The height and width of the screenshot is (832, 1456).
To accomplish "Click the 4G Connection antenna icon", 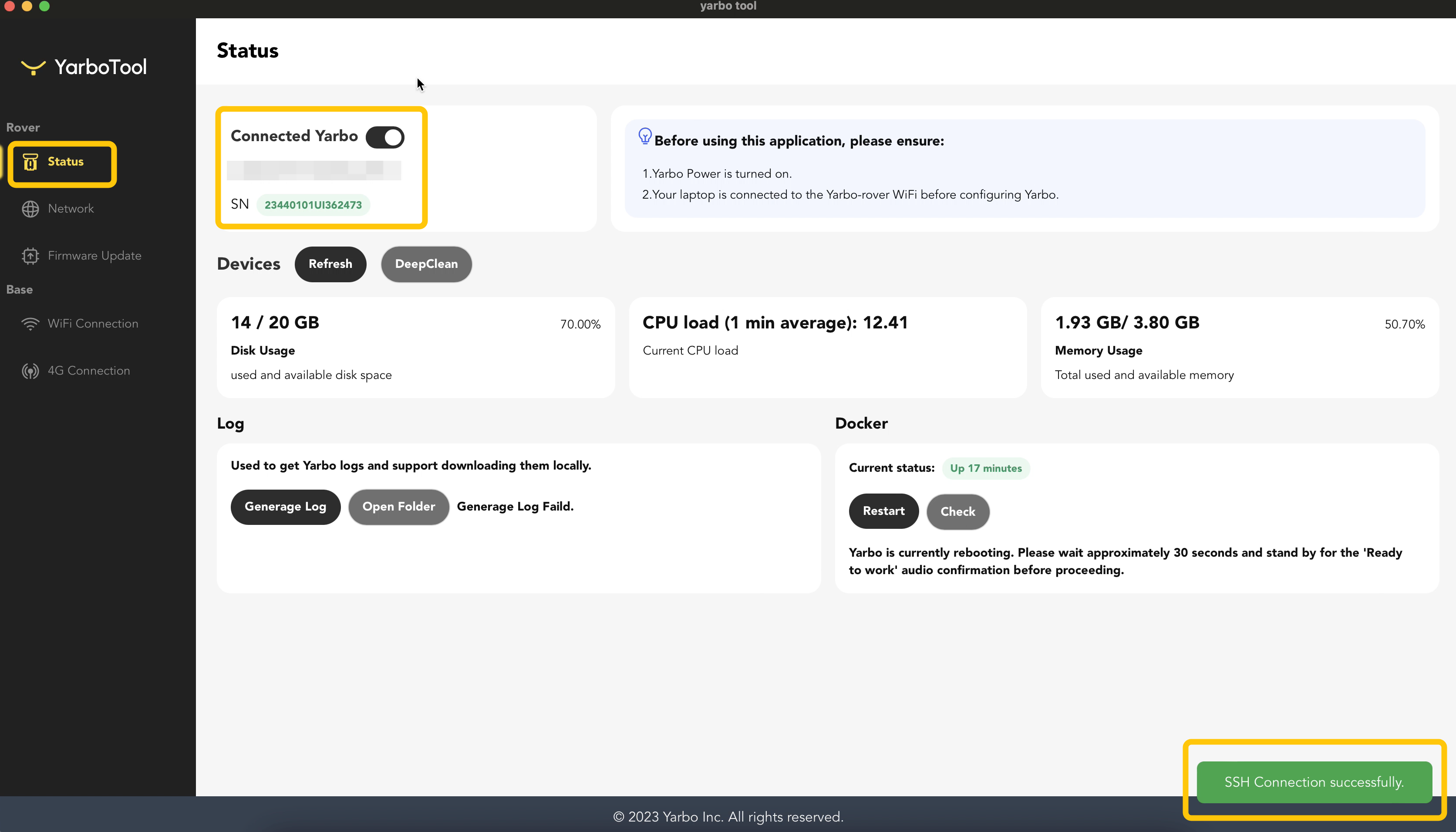I will 30,372.
